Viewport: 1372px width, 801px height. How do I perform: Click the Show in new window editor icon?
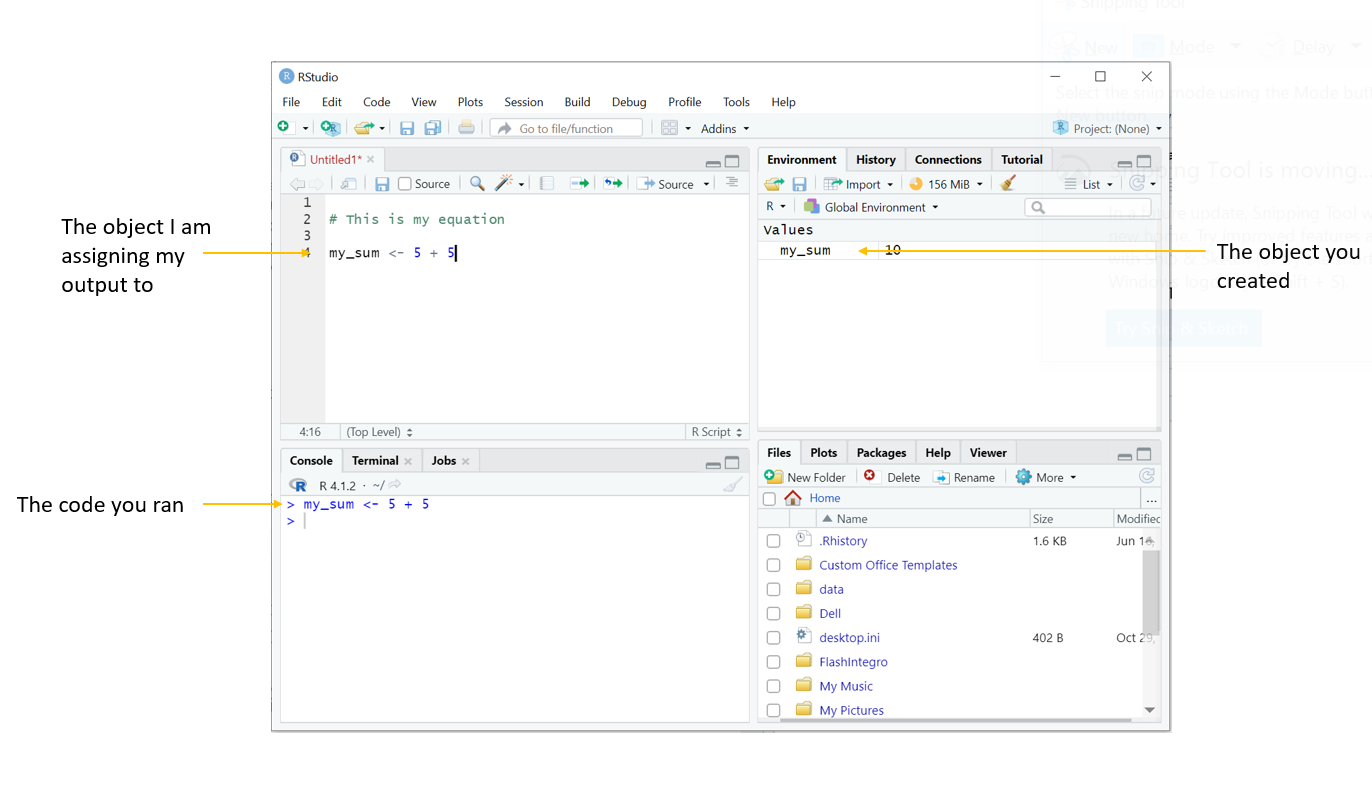coord(348,184)
